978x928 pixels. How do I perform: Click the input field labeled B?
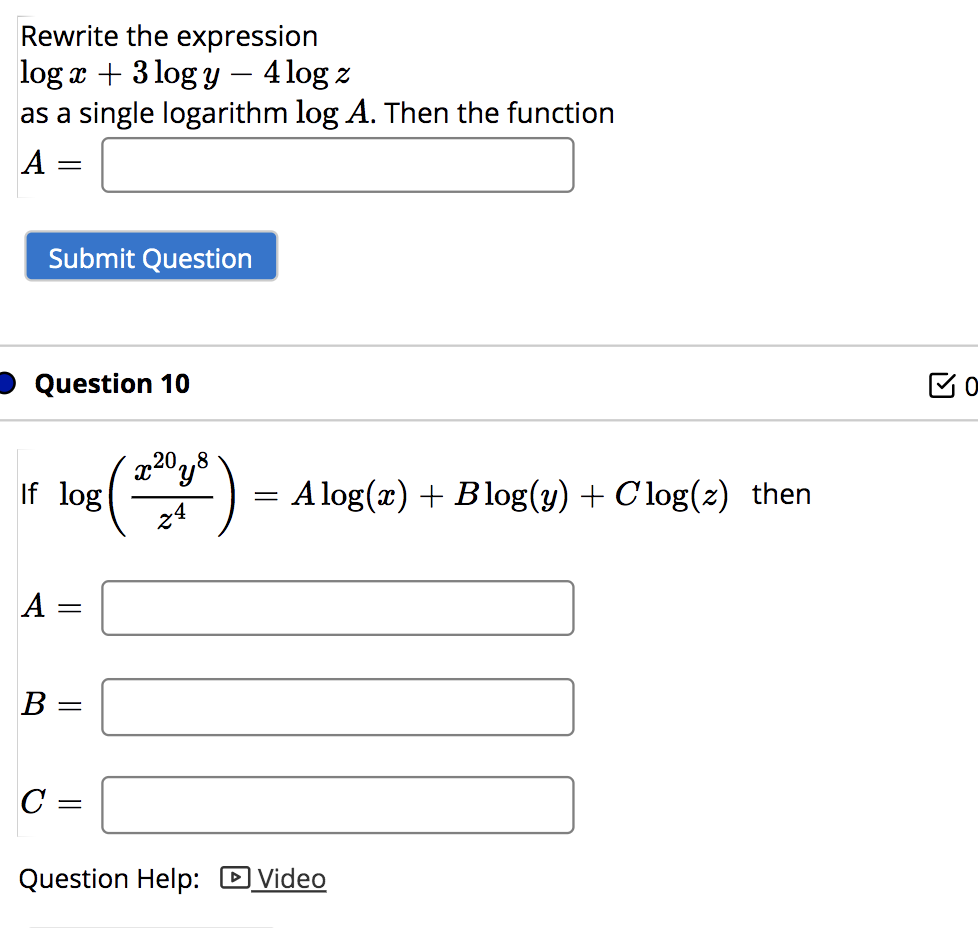337,706
